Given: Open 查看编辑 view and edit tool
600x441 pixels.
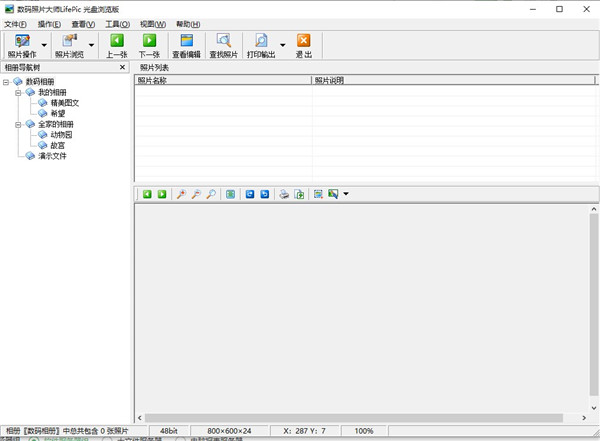Looking at the screenshot, I should (x=186, y=45).
